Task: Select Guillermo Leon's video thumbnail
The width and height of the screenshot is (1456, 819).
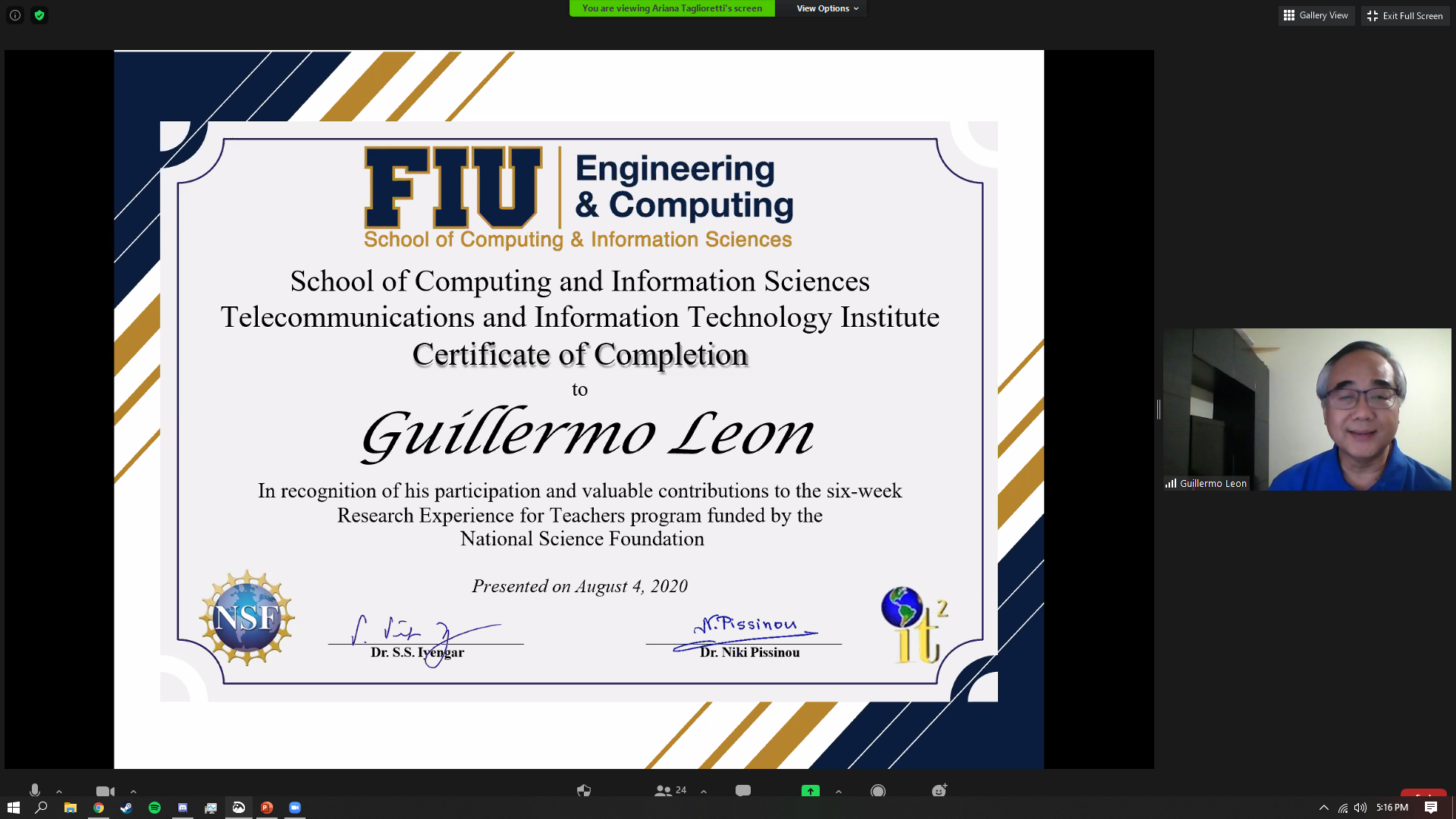Action: [x=1307, y=409]
